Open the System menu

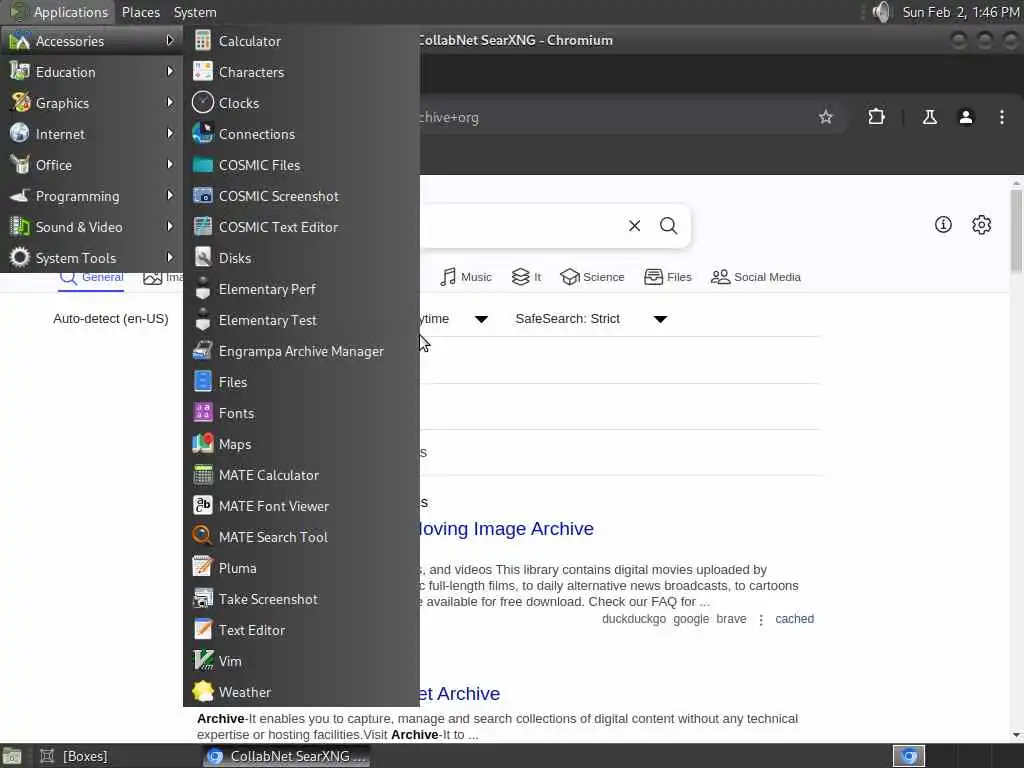pyautogui.click(x=195, y=12)
